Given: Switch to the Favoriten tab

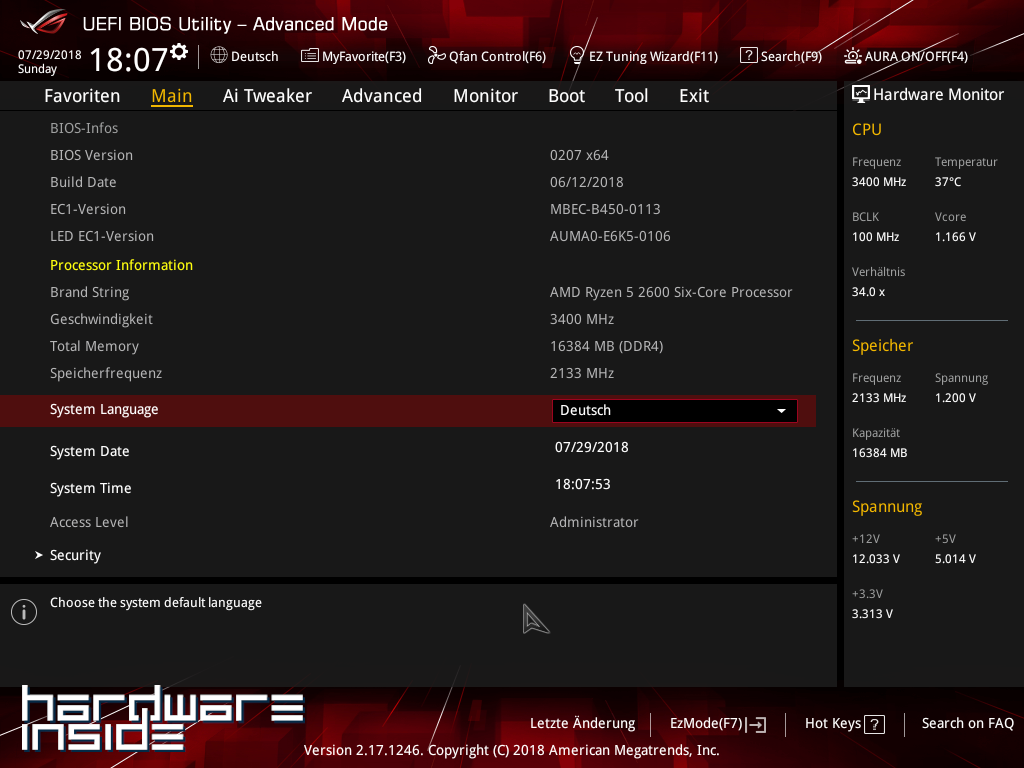Looking at the screenshot, I should tap(82, 96).
